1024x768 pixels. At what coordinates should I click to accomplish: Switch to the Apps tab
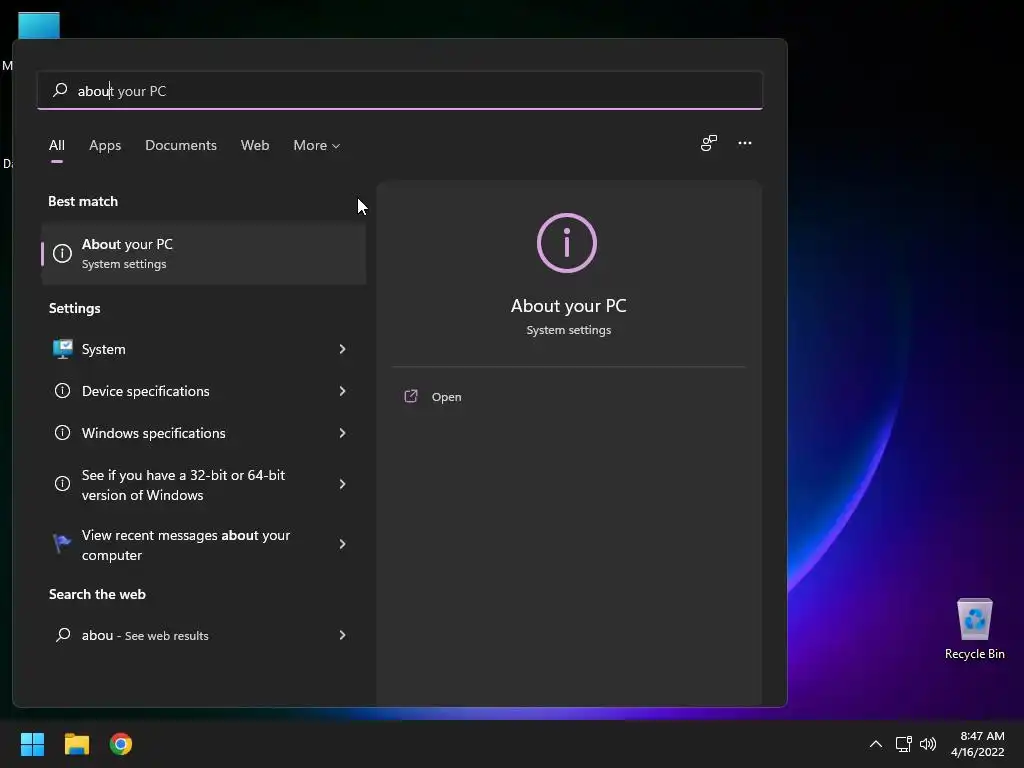point(105,145)
